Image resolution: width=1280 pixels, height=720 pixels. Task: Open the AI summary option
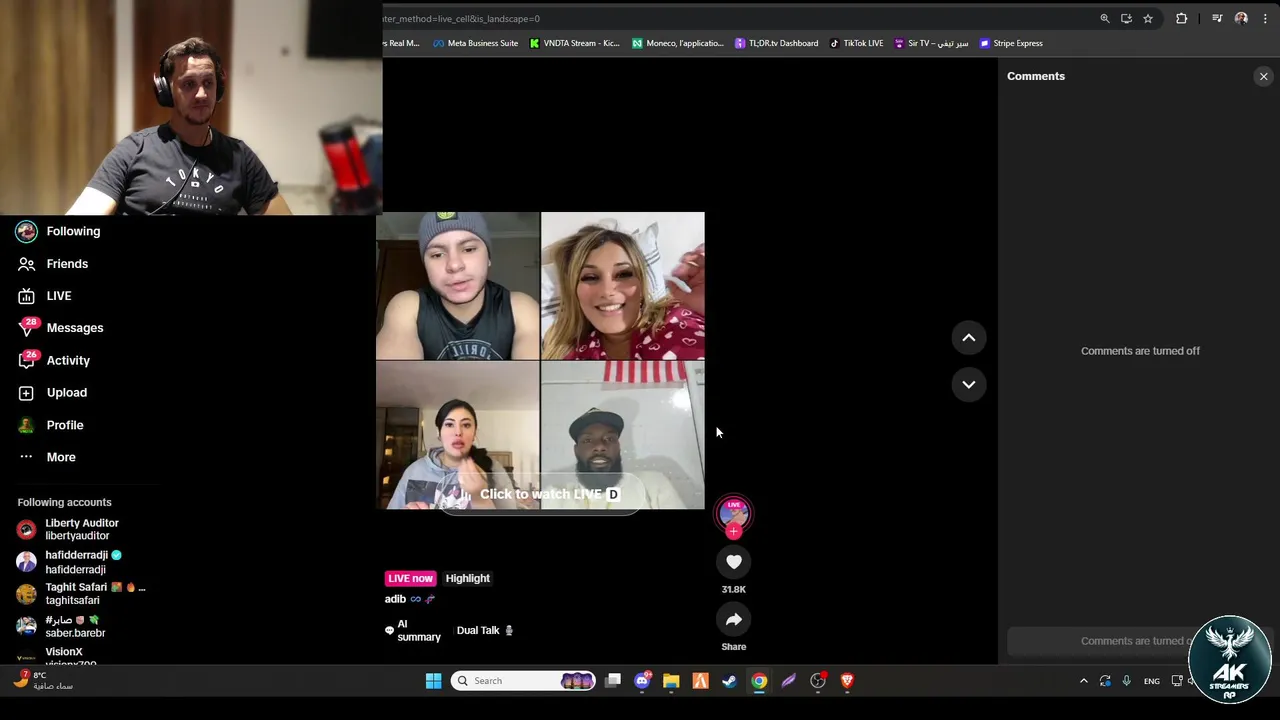pos(413,630)
